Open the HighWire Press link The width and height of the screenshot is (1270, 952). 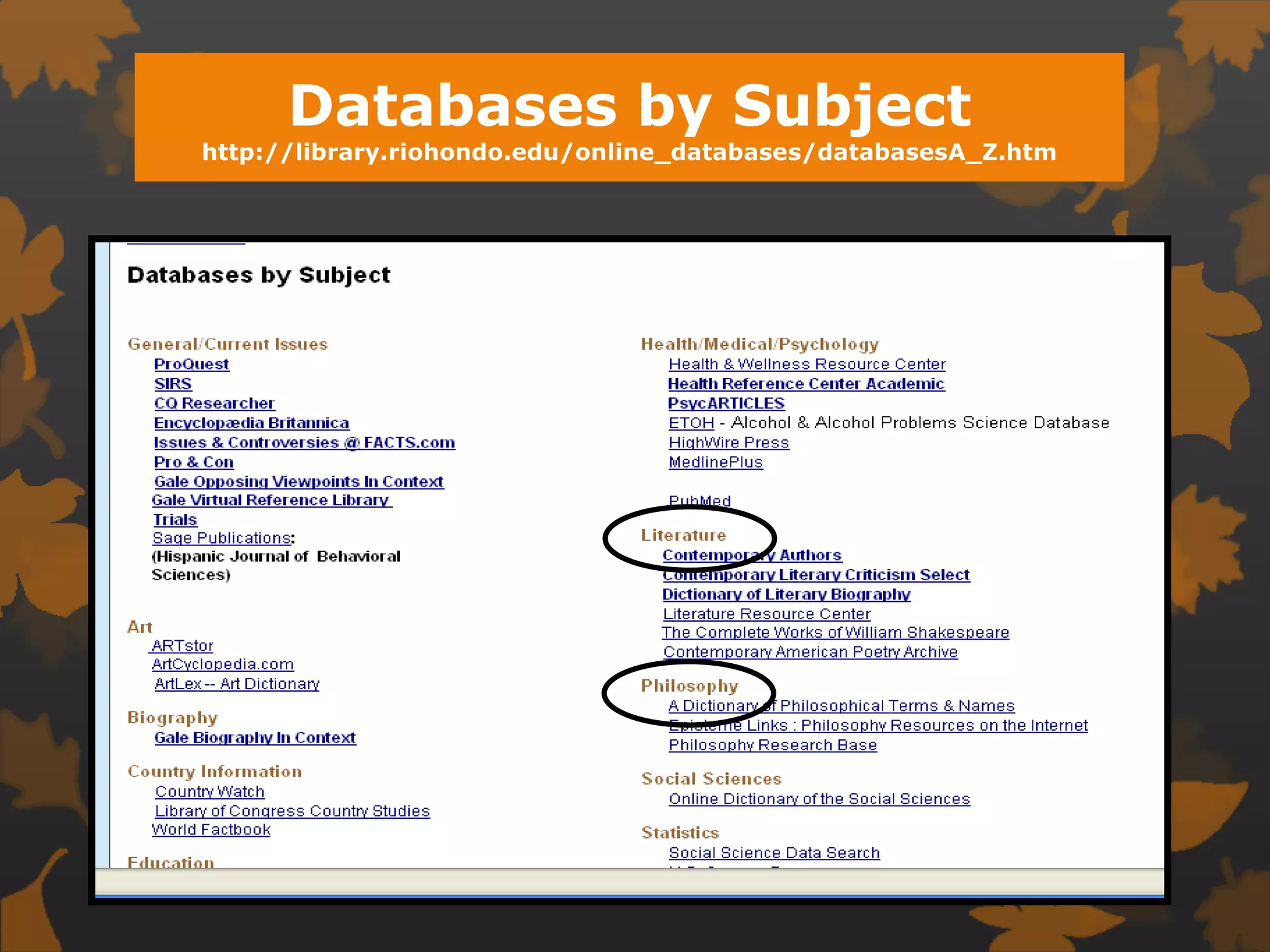tap(729, 443)
